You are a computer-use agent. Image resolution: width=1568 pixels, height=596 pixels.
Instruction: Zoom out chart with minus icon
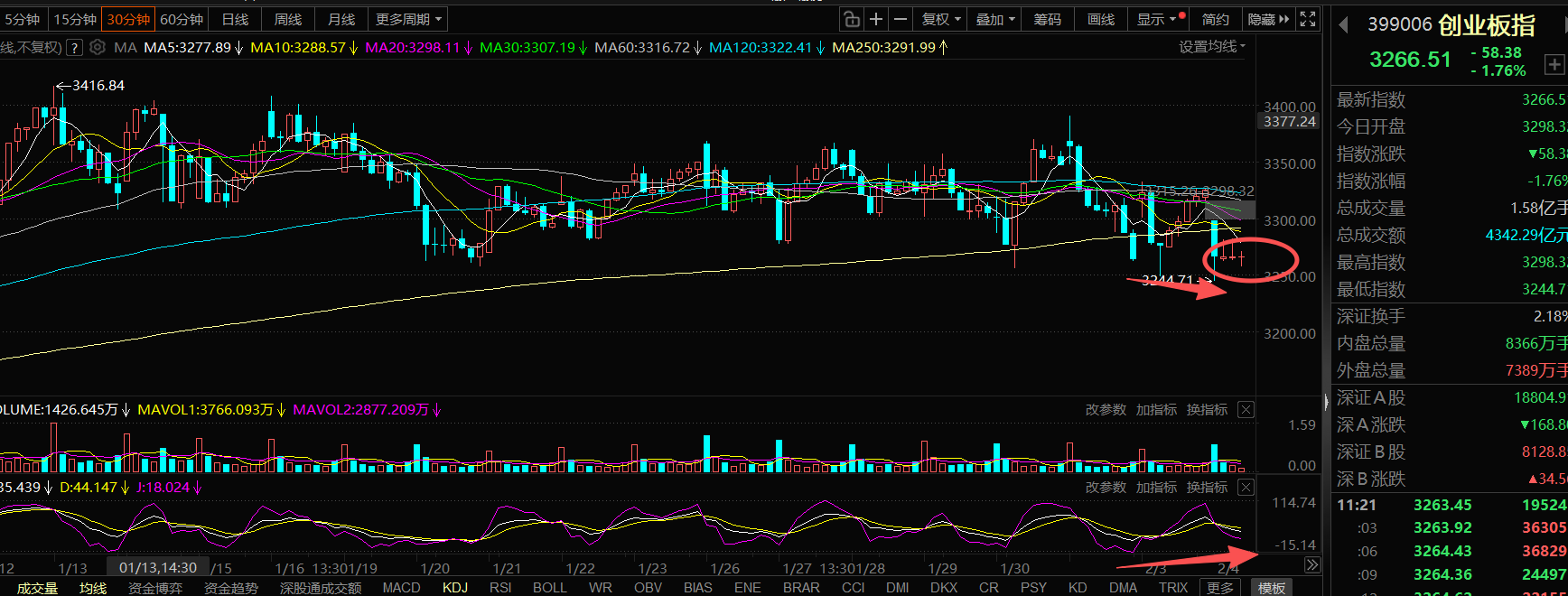[x=901, y=19]
